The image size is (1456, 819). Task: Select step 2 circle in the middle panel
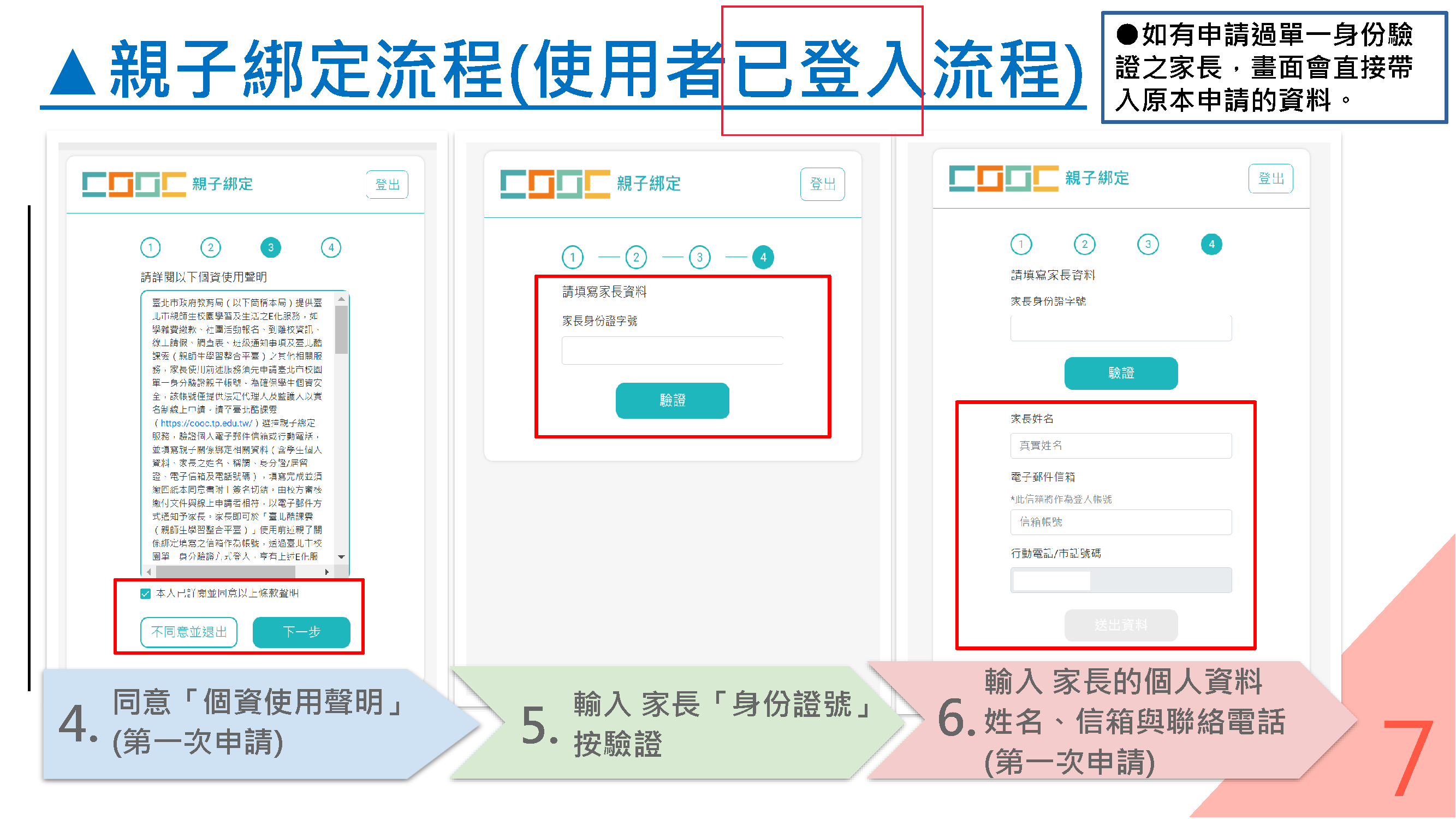coord(636,257)
